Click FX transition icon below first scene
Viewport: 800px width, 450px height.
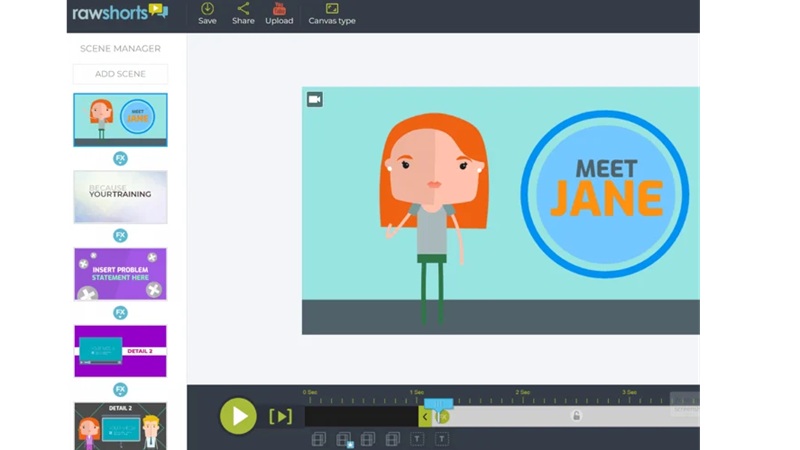(120, 158)
